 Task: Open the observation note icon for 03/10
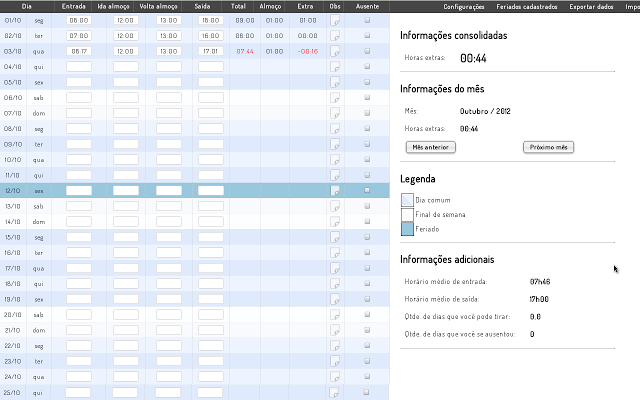[x=336, y=50]
